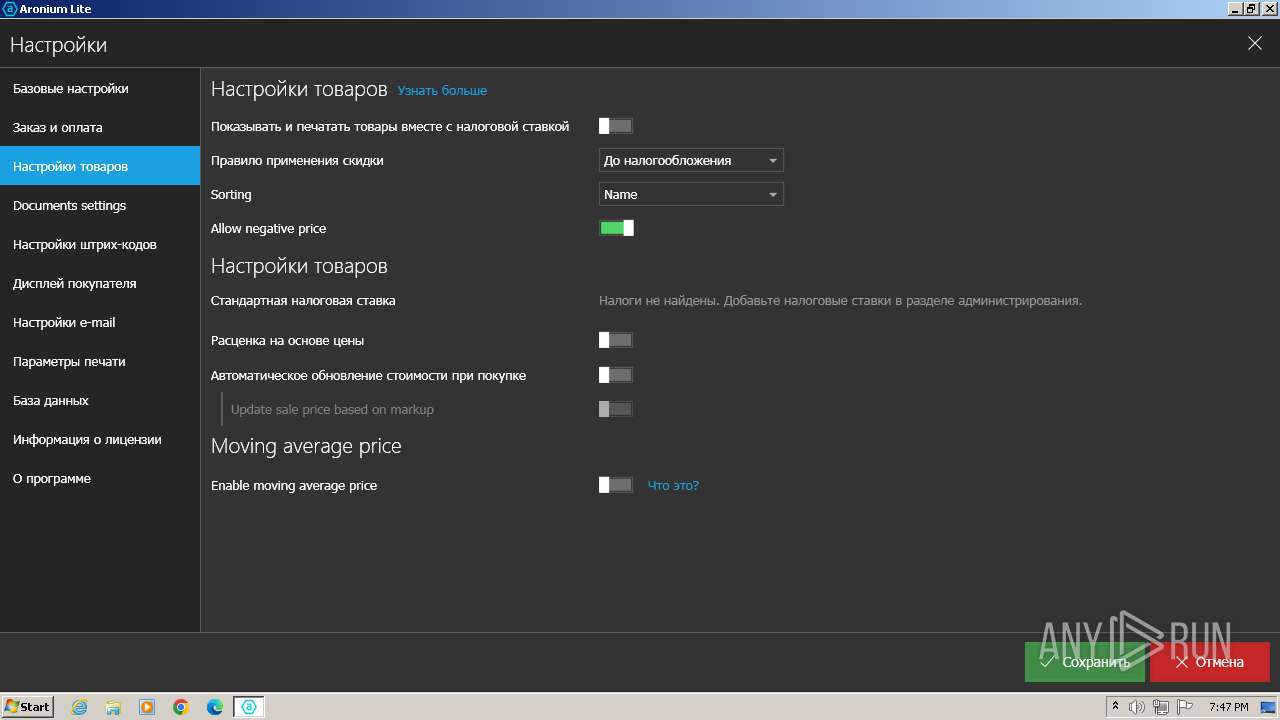Go to Настройки e-mail section
The image size is (1280, 720).
coord(100,322)
